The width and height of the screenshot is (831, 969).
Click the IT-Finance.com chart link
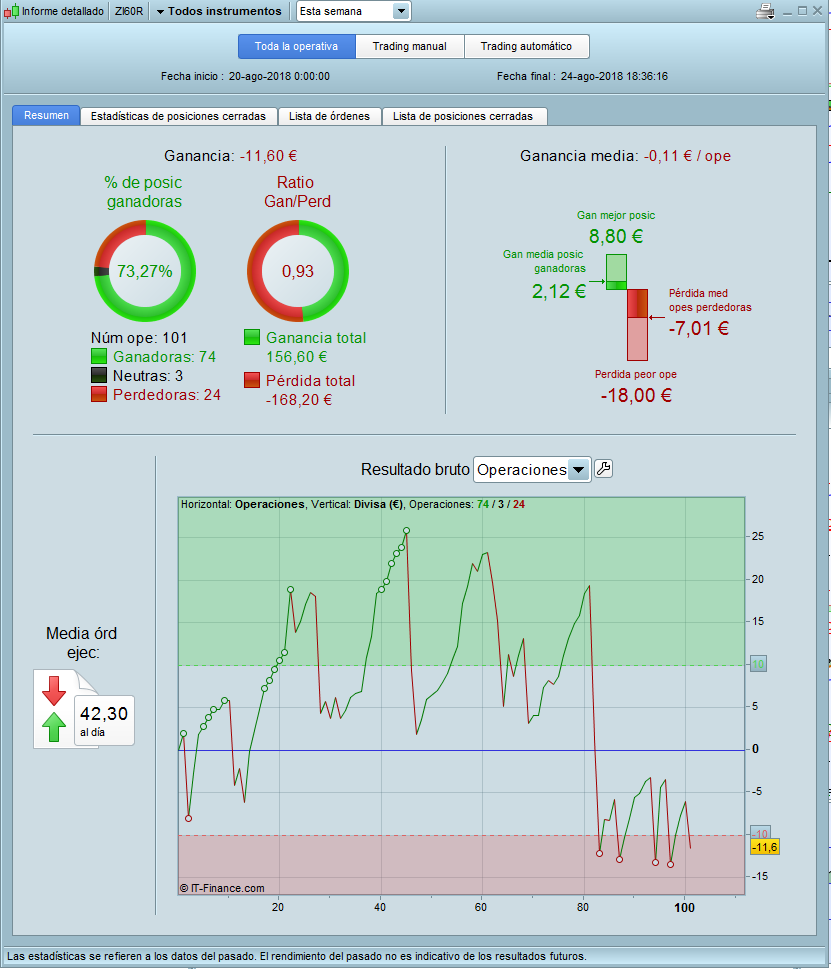tap(222, 888)
